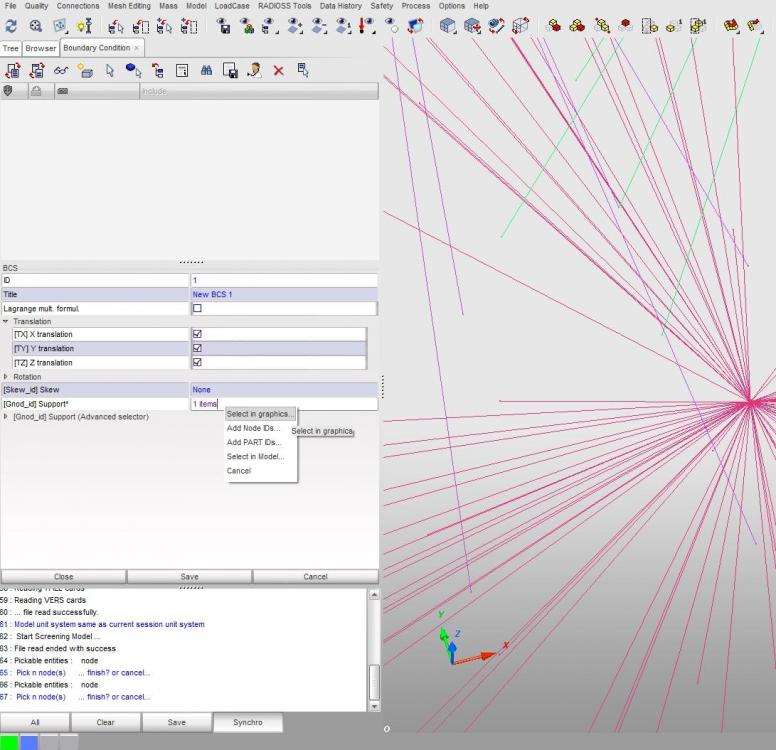Click the BCS ID input field
Screen dimensions: 776x750
(x=284, y=280)
